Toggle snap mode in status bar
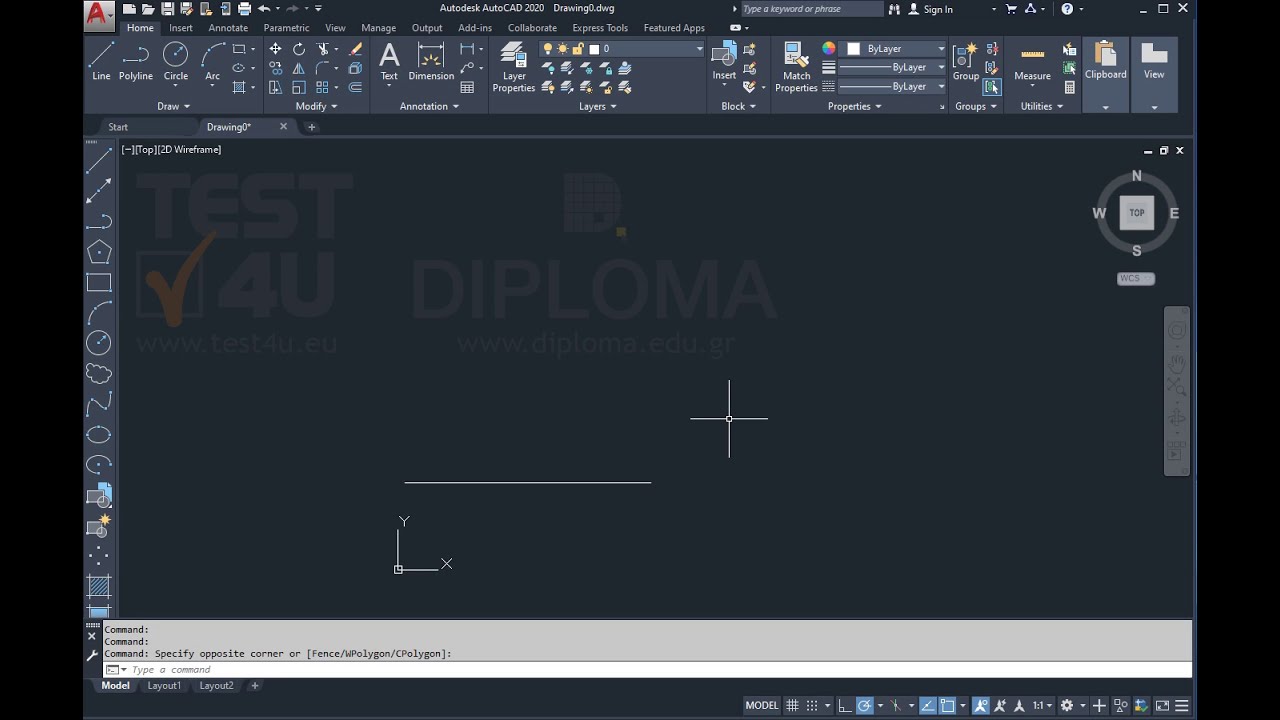The height and width of the screenshot is (720, 1280). (x=812, y=706)
